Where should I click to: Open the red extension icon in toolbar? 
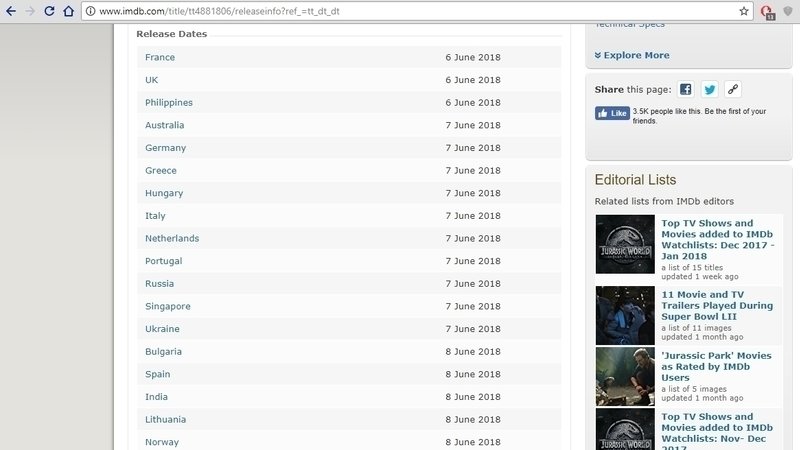point(767,11)
